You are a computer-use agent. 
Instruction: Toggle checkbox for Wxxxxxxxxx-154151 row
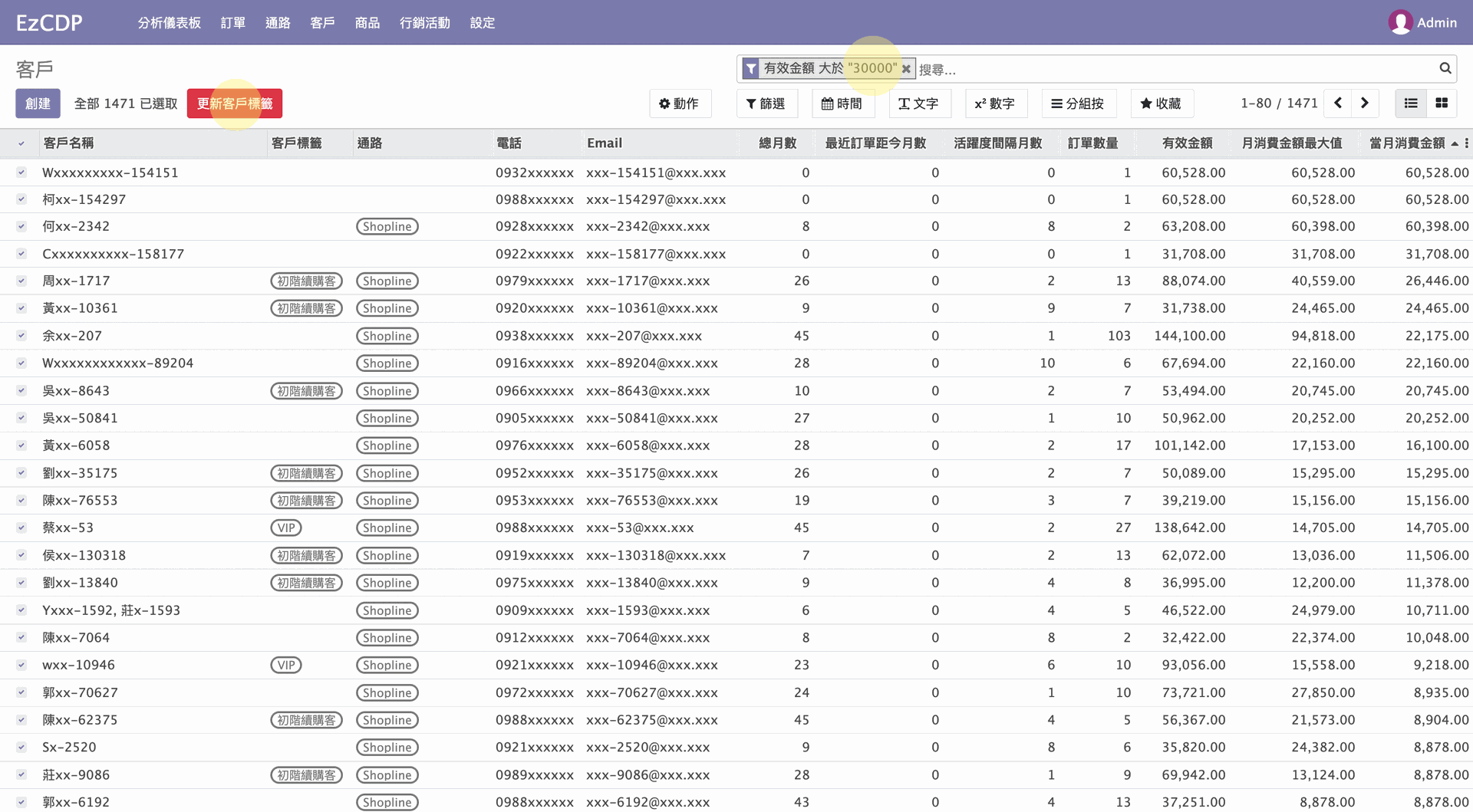point(21,173)
